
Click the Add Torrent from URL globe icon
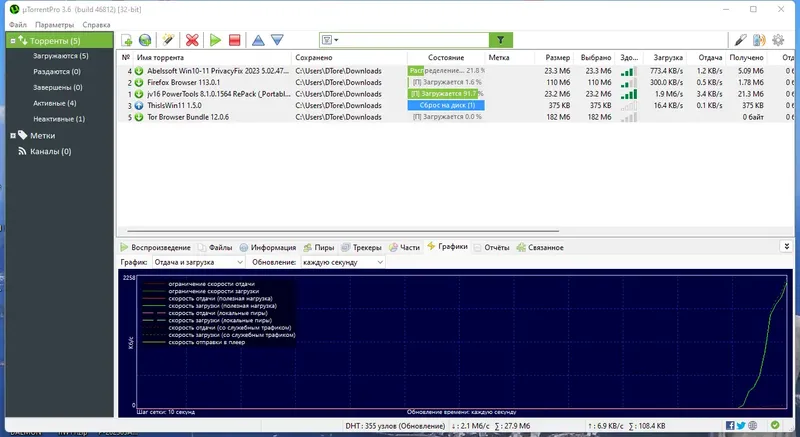click(145, 40)
